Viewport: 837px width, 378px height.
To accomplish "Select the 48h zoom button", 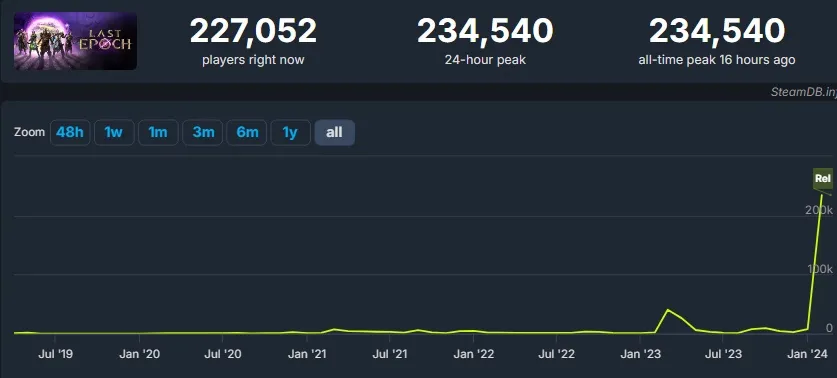I will click(x=70, y=132).
